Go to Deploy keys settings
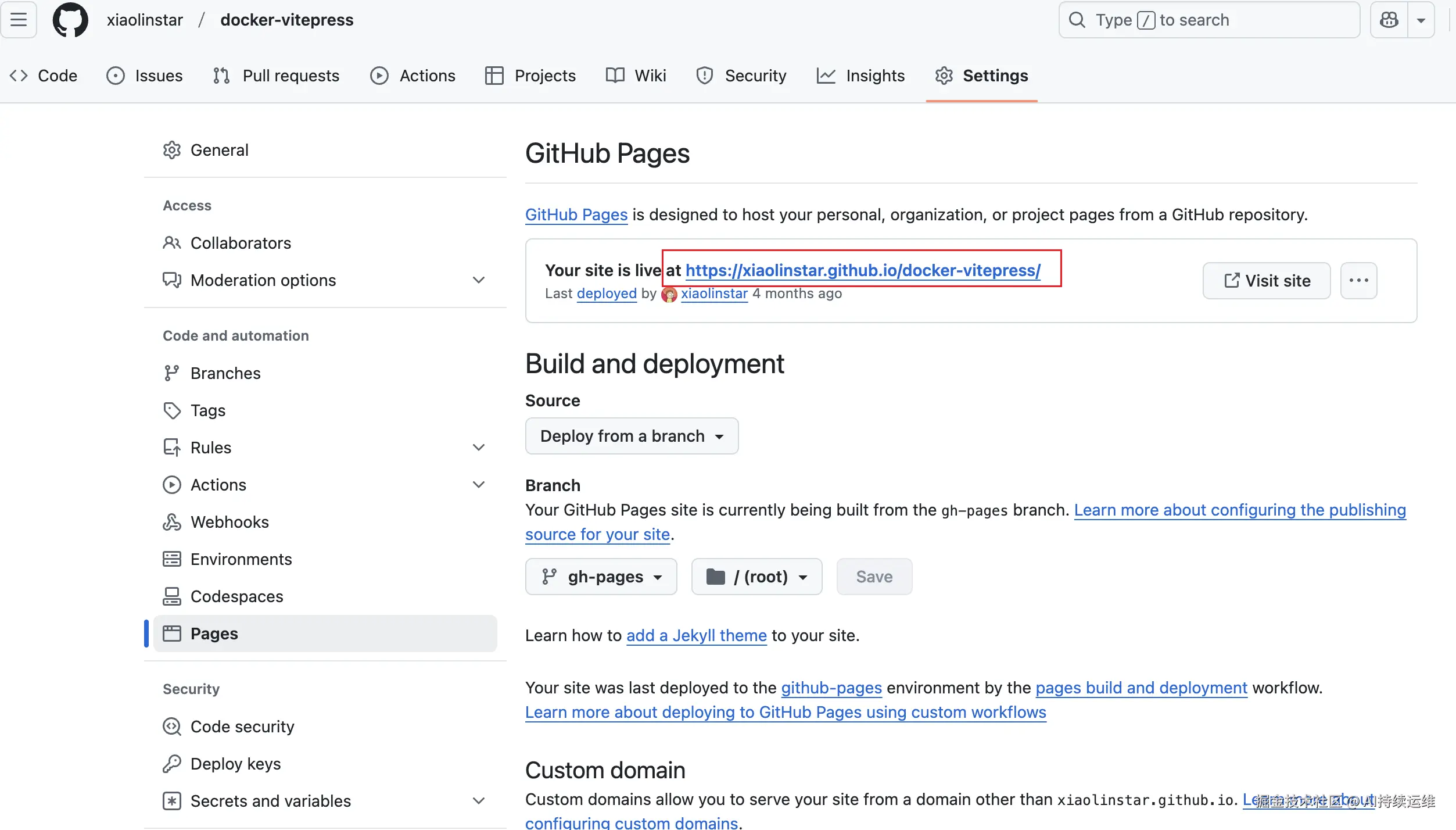This screenshot has width=1456, height=830. tap(235, 764)
